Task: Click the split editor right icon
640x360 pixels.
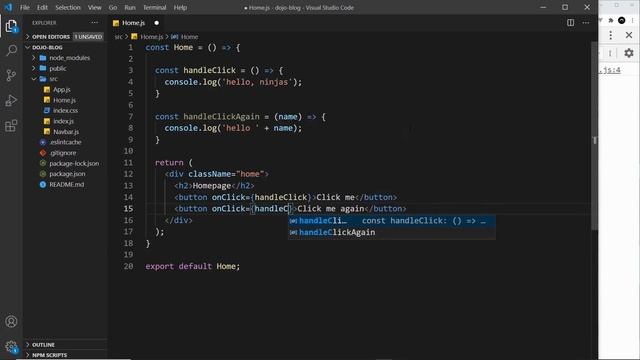Action: coord(571,23)
